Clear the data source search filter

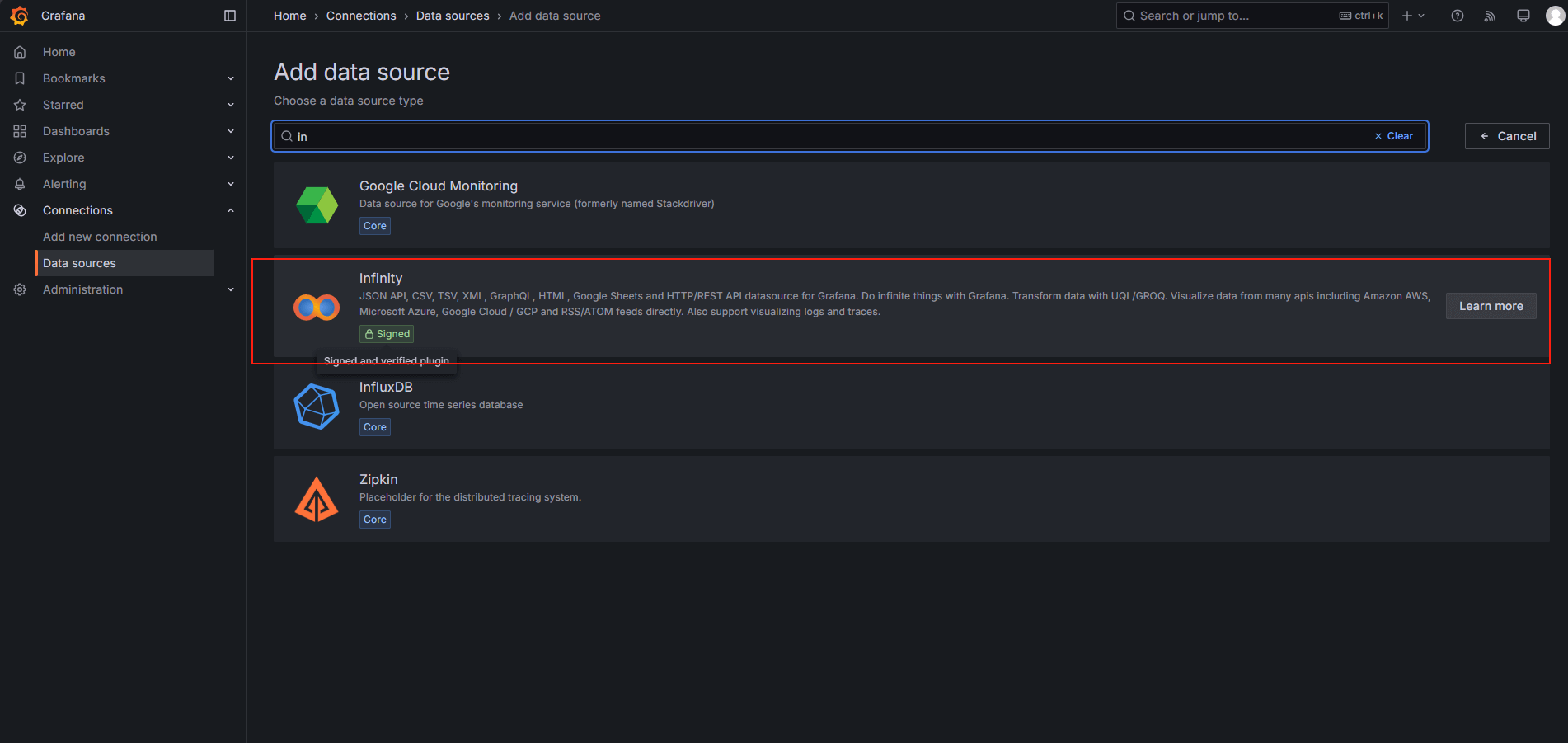click(x=1394, y=136)
